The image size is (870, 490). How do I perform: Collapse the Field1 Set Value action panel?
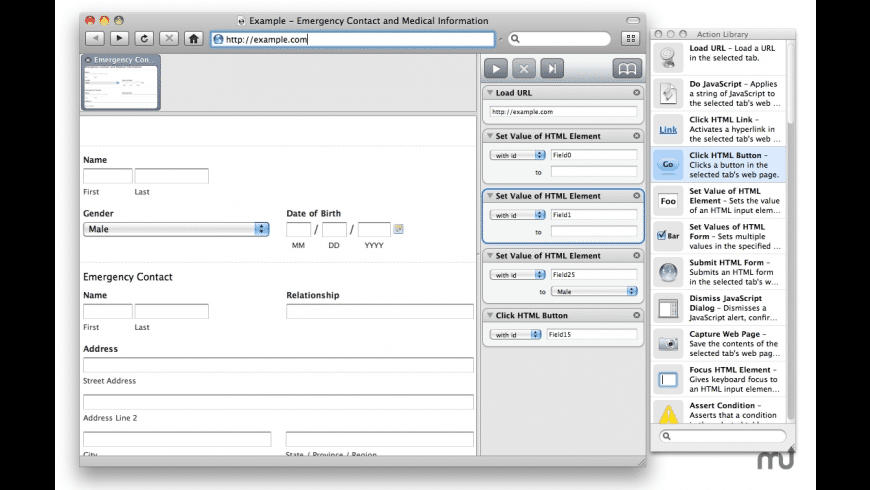490,196
